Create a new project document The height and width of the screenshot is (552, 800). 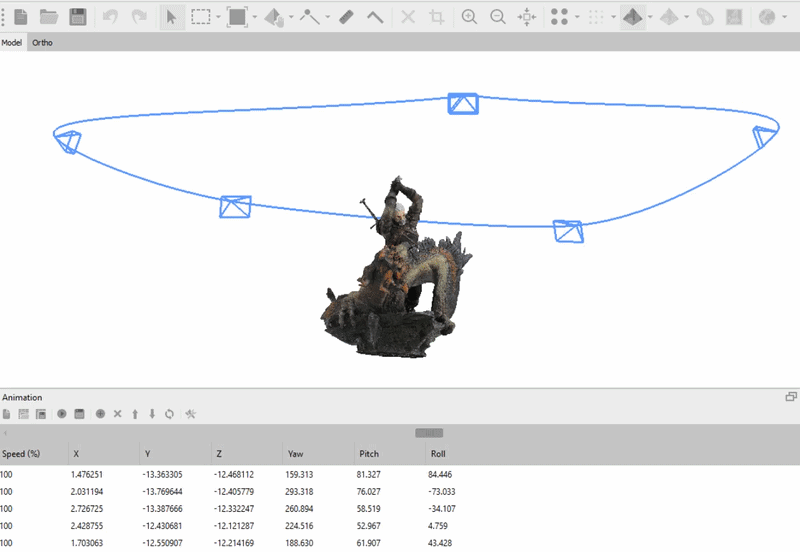(x=21, y=17)
